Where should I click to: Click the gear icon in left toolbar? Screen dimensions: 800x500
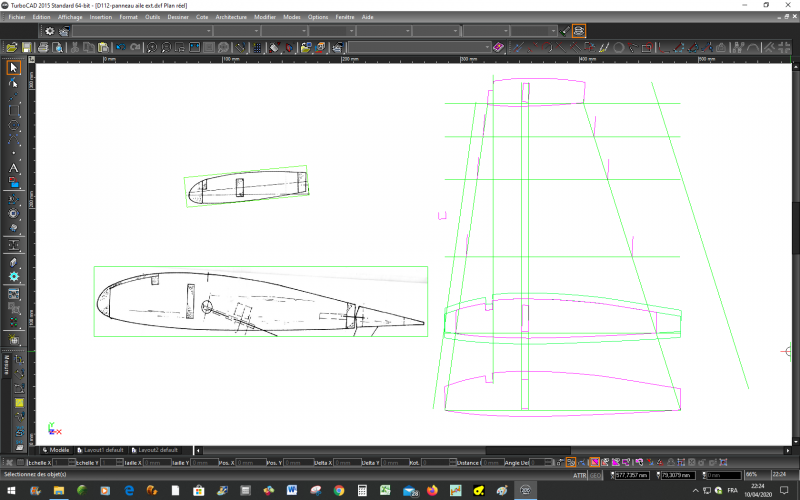coord(14,276)
